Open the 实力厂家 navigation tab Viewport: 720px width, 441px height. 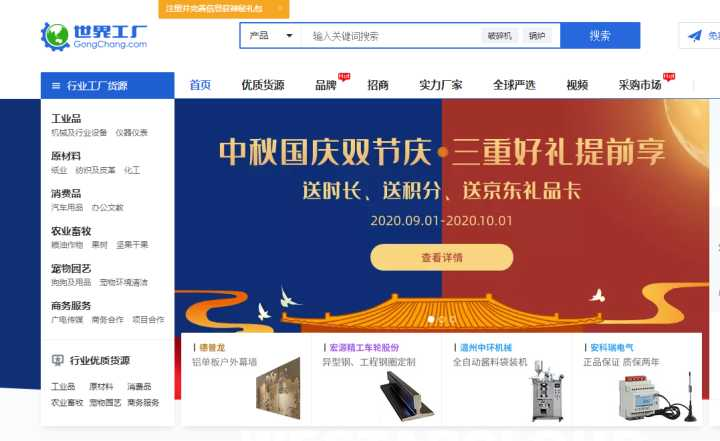click(441, 85)
